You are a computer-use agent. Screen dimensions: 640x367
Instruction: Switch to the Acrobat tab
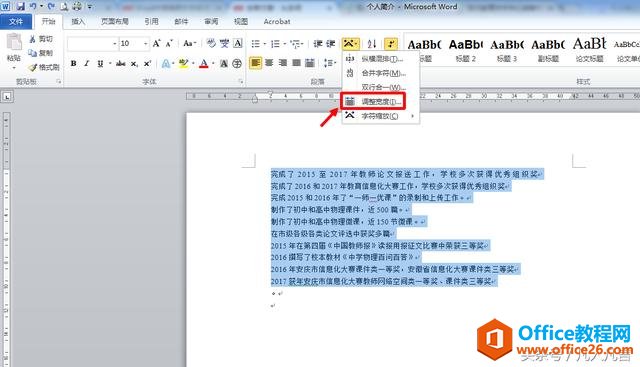277,22
